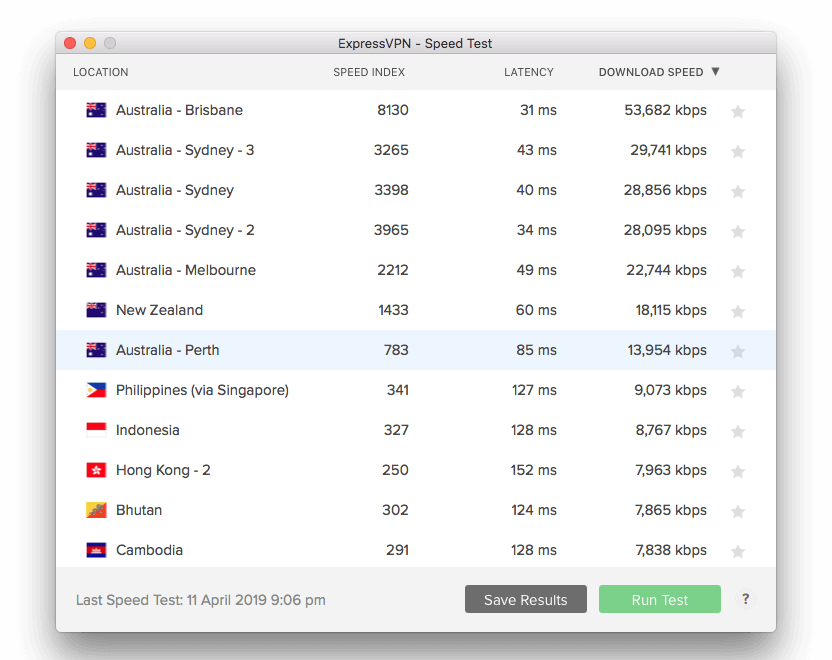
Task: Click the 152 ms latency value
Action: pos(534,470)
